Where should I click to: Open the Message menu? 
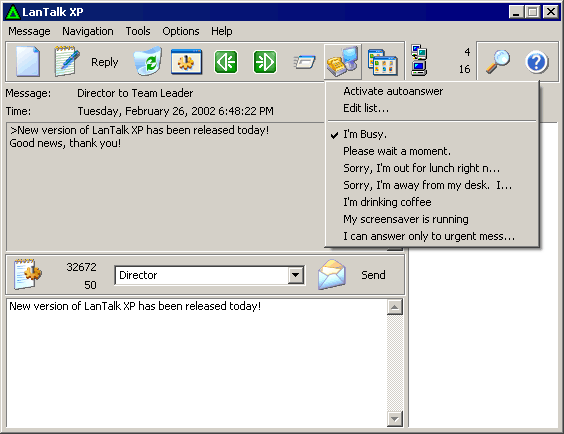tap(29, 31)
